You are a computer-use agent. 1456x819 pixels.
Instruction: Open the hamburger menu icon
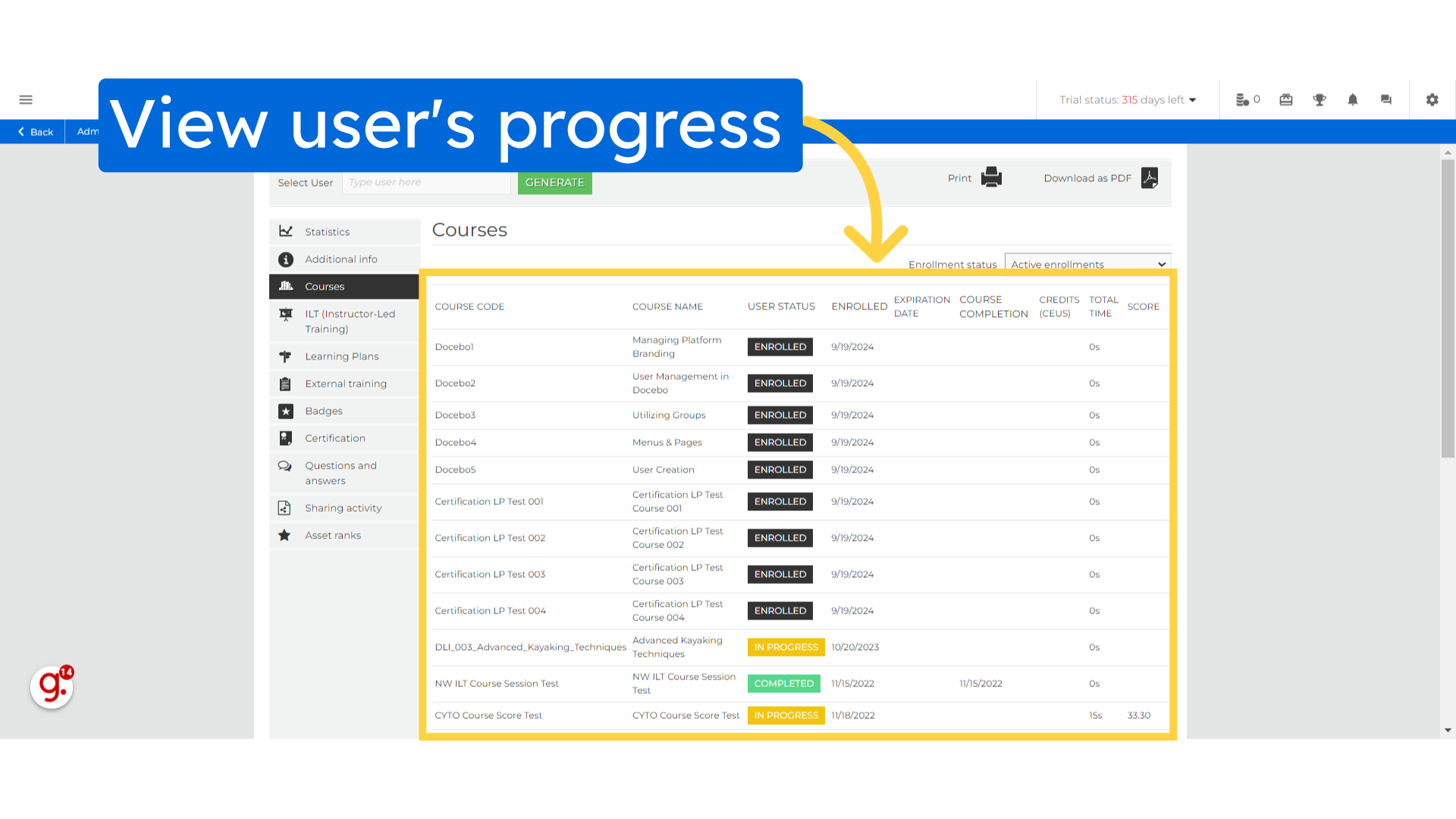point(26,100)
